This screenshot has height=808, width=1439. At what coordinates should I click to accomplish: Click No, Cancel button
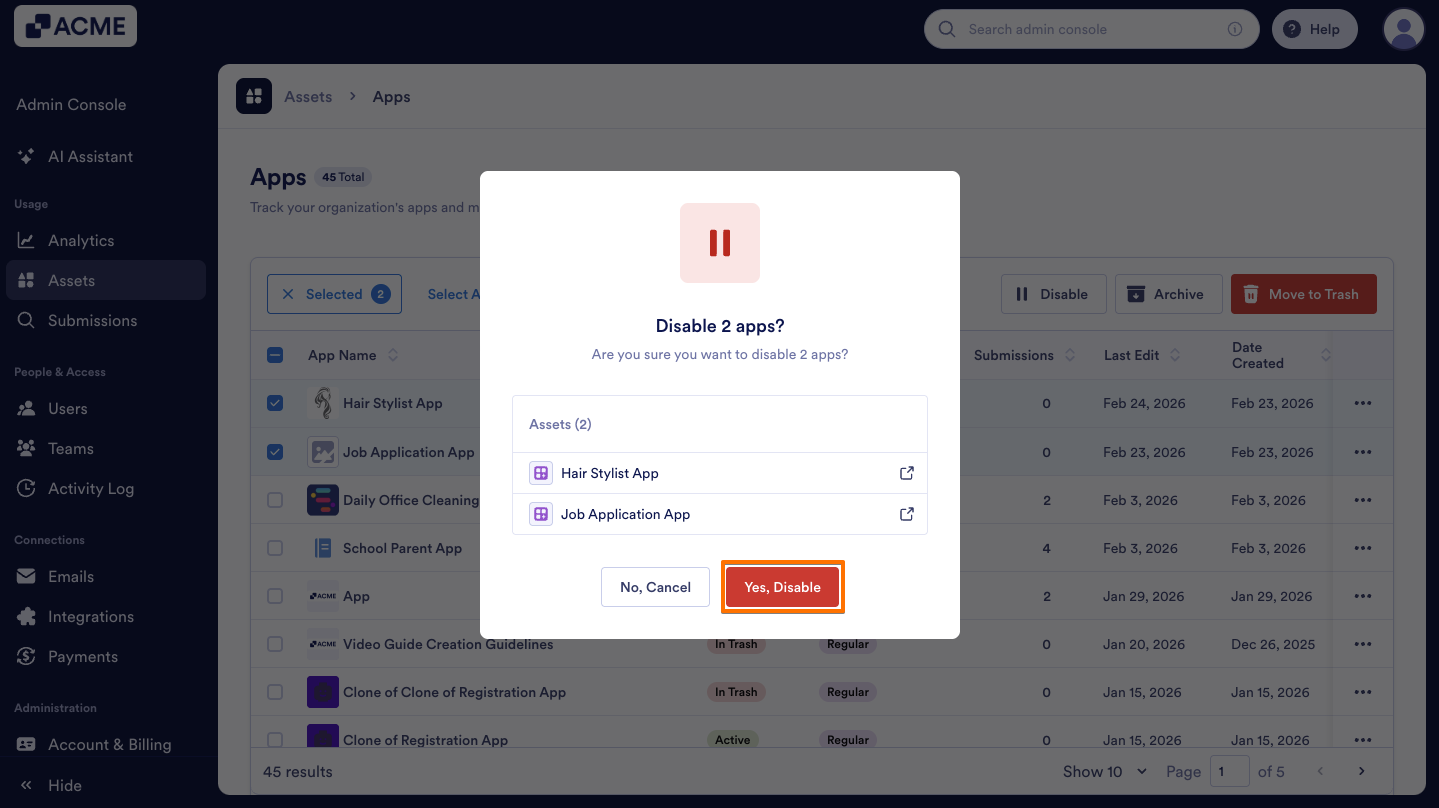click(655, 587)
